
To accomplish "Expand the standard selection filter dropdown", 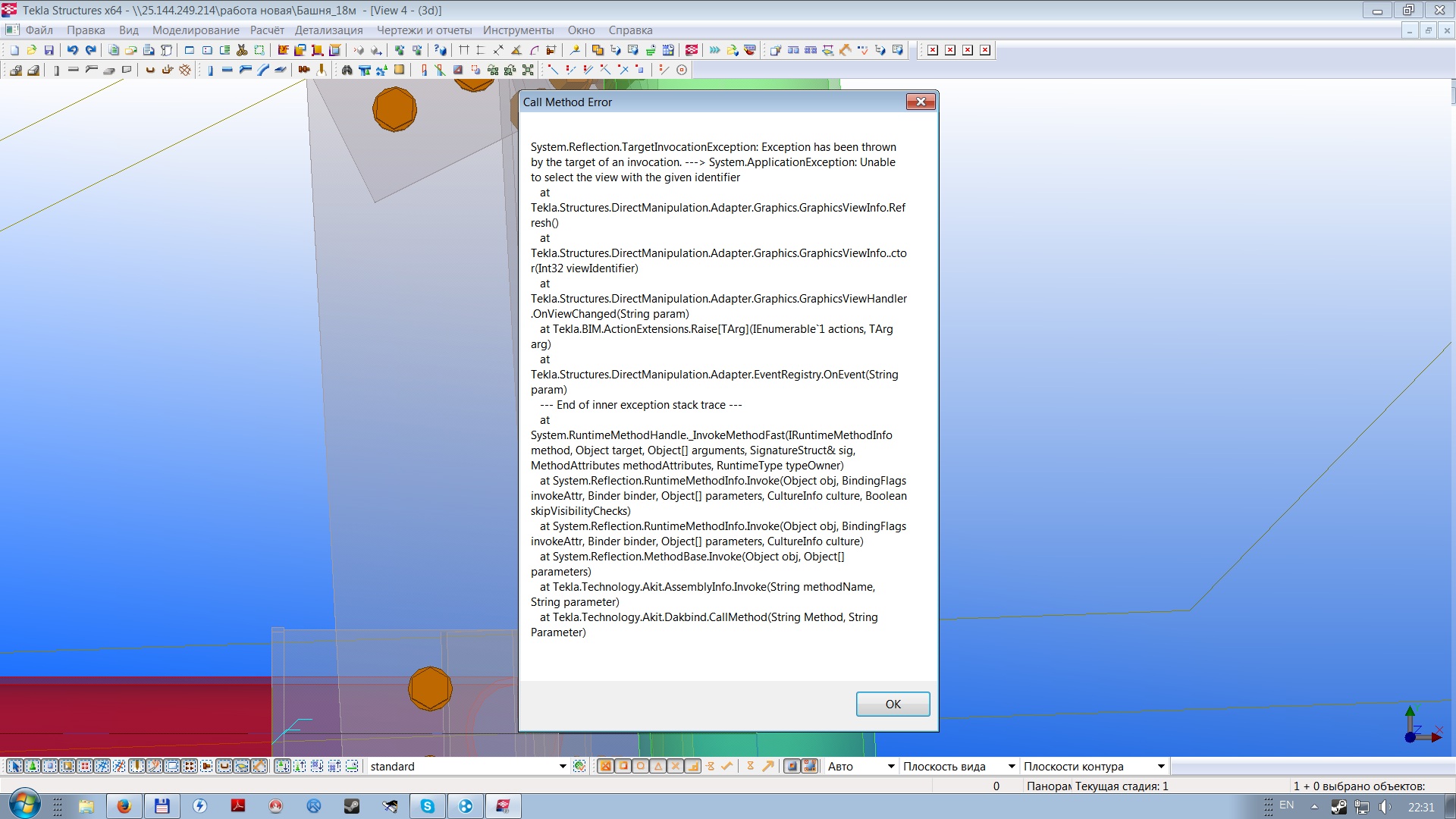I will (563, 766).
